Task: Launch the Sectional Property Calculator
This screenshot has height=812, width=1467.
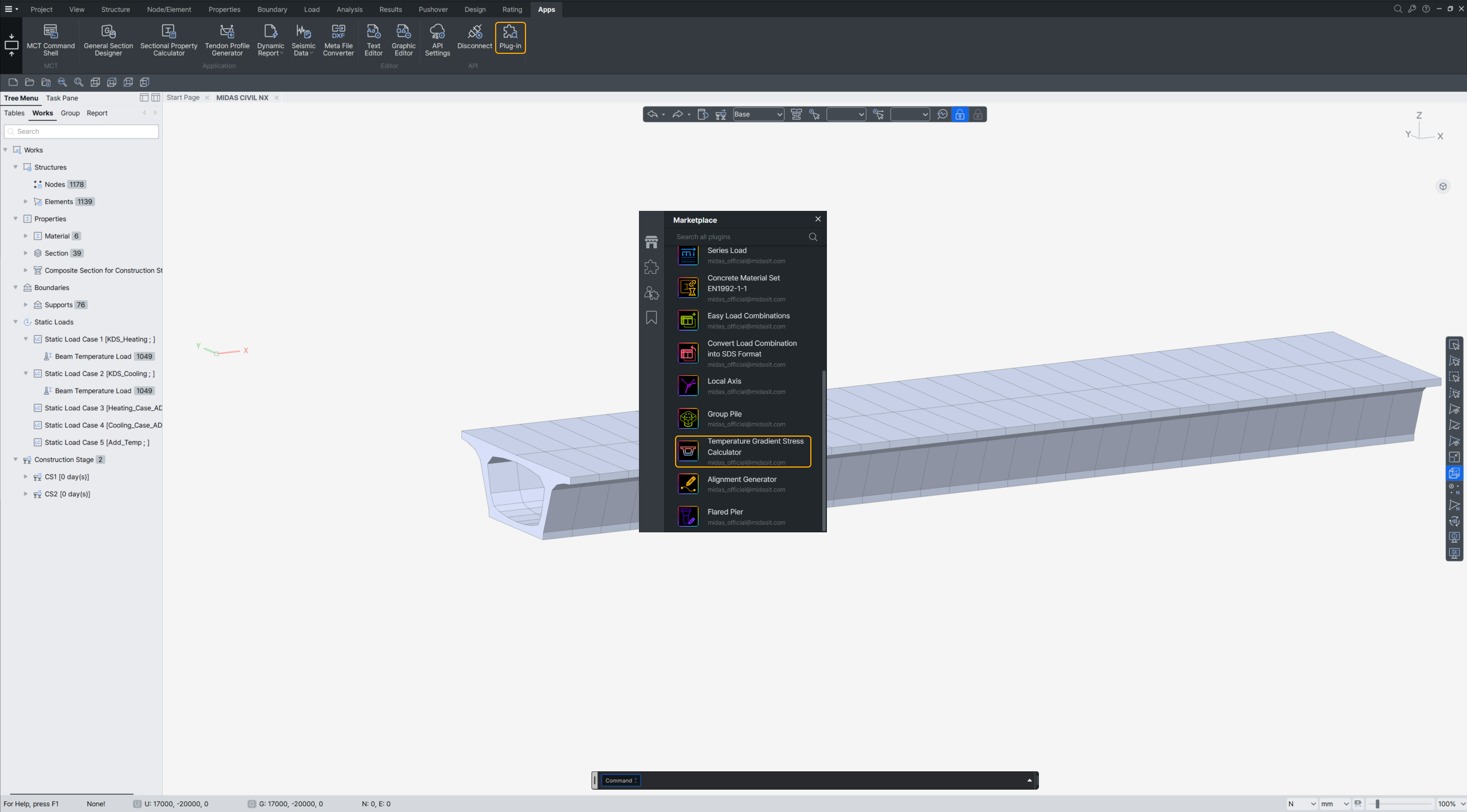Action: point(168,39)
